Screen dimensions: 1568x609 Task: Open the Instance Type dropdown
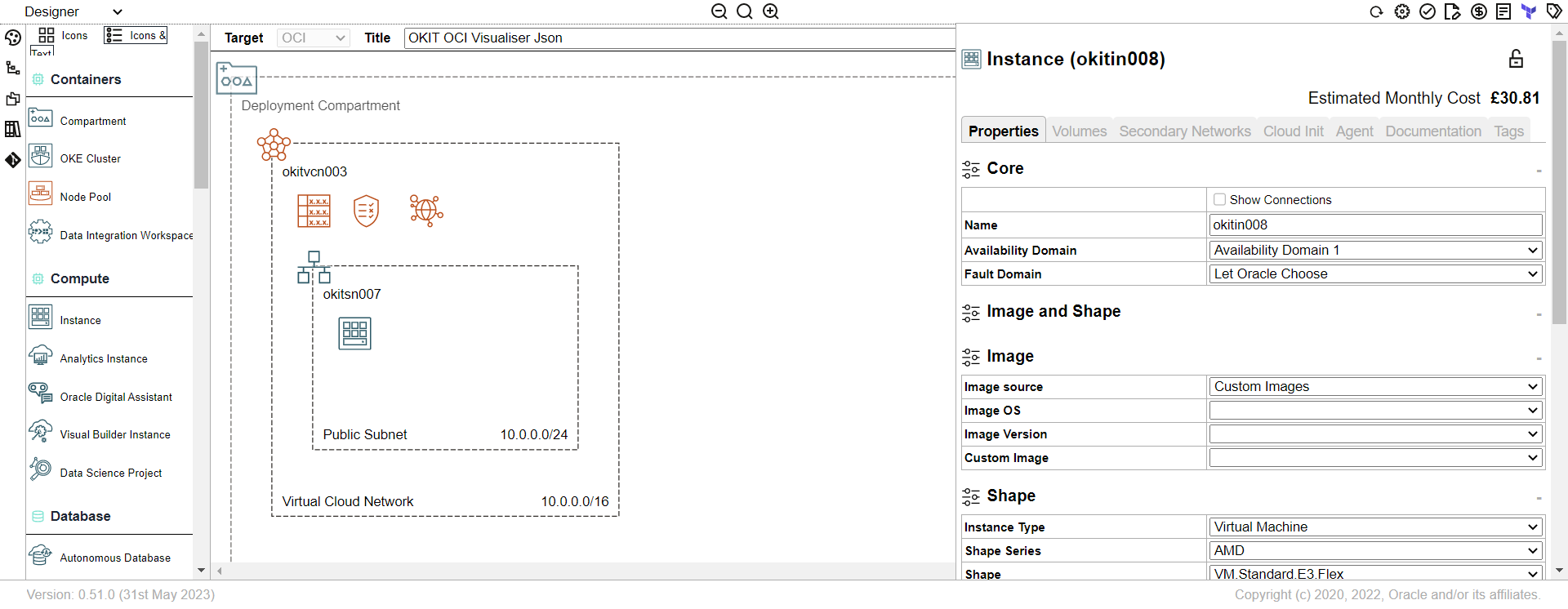pyautogui.click(x=1376, y=527)
